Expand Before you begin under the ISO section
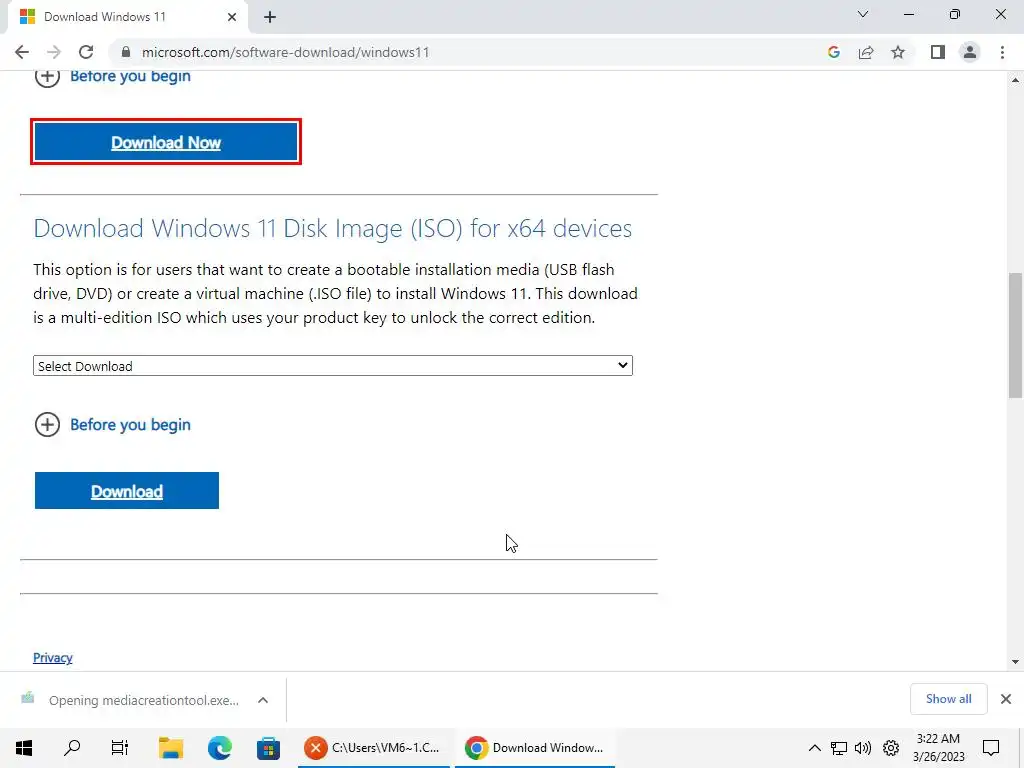Image resolution: width=1024 pixels, height=768 pixels. (112, 424)
